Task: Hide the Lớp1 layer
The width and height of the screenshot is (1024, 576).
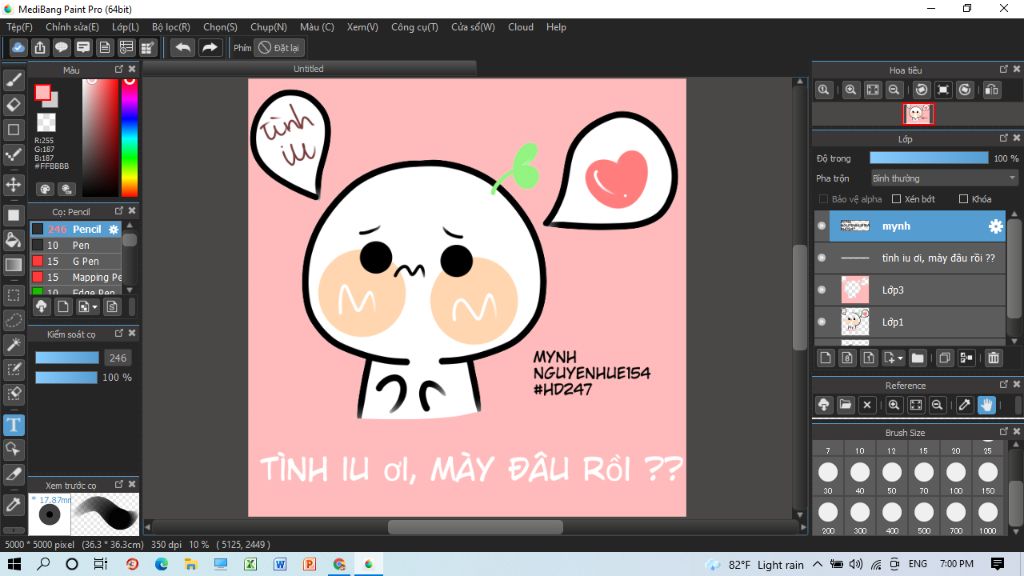Action: point(822,322)
